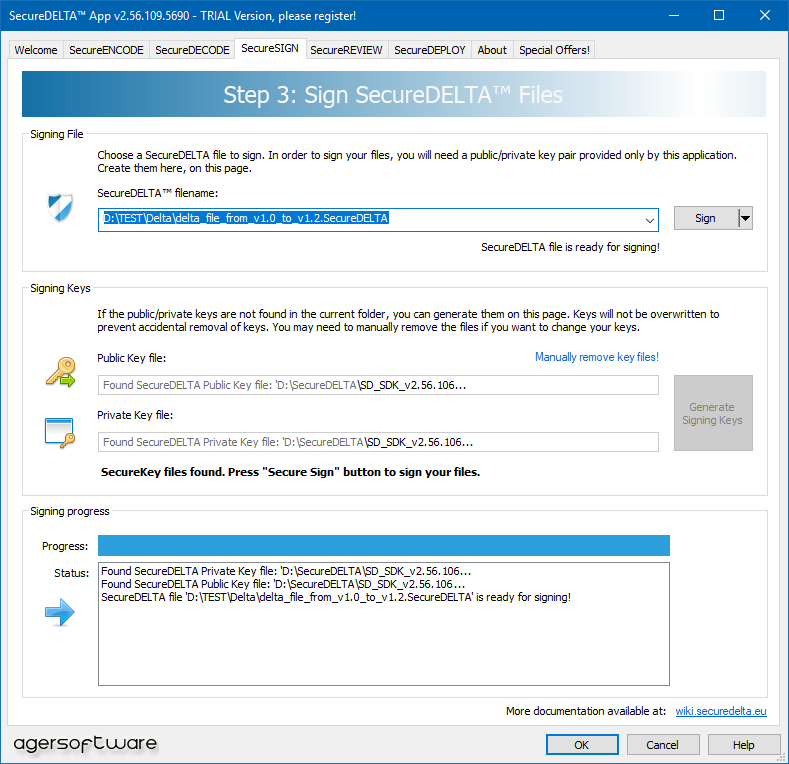This screenshot has width=789, height=764.
Task: View the Special Offers! tab
Action: [554, 50]
